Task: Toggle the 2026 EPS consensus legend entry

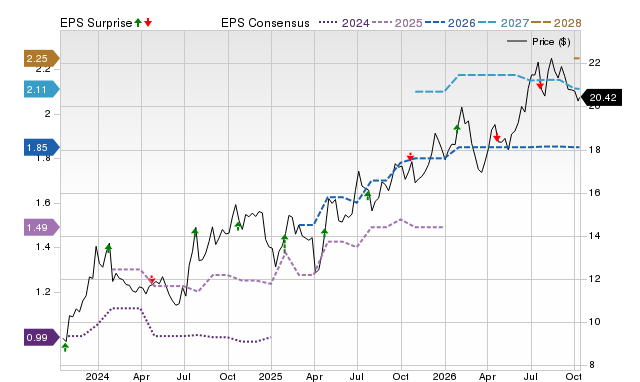Action: click(450, 23)
